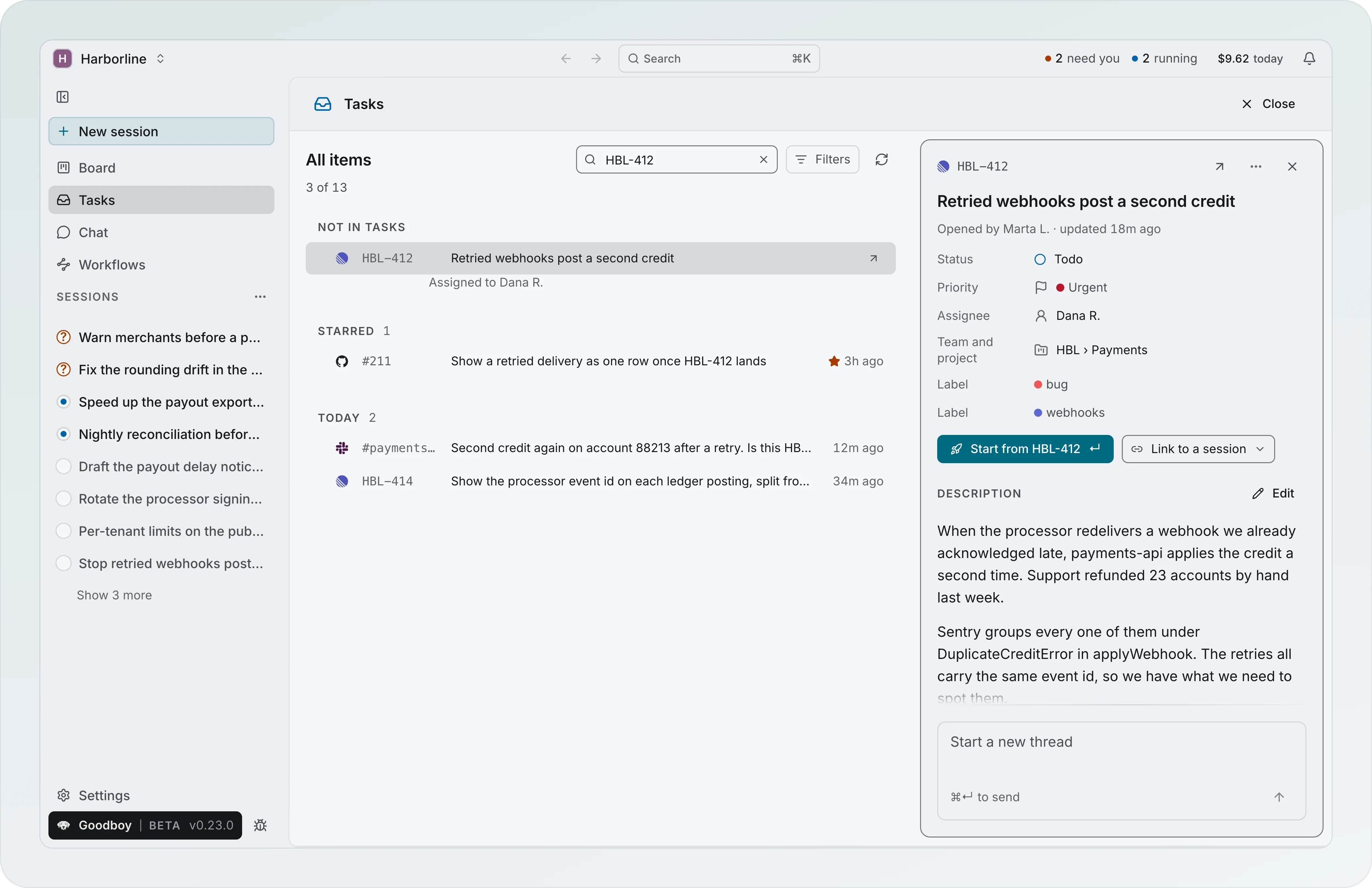The width and height of the screenshot is (1372, 888).
Task: Go back with the left arrow
Action: [x=566, y=58]
